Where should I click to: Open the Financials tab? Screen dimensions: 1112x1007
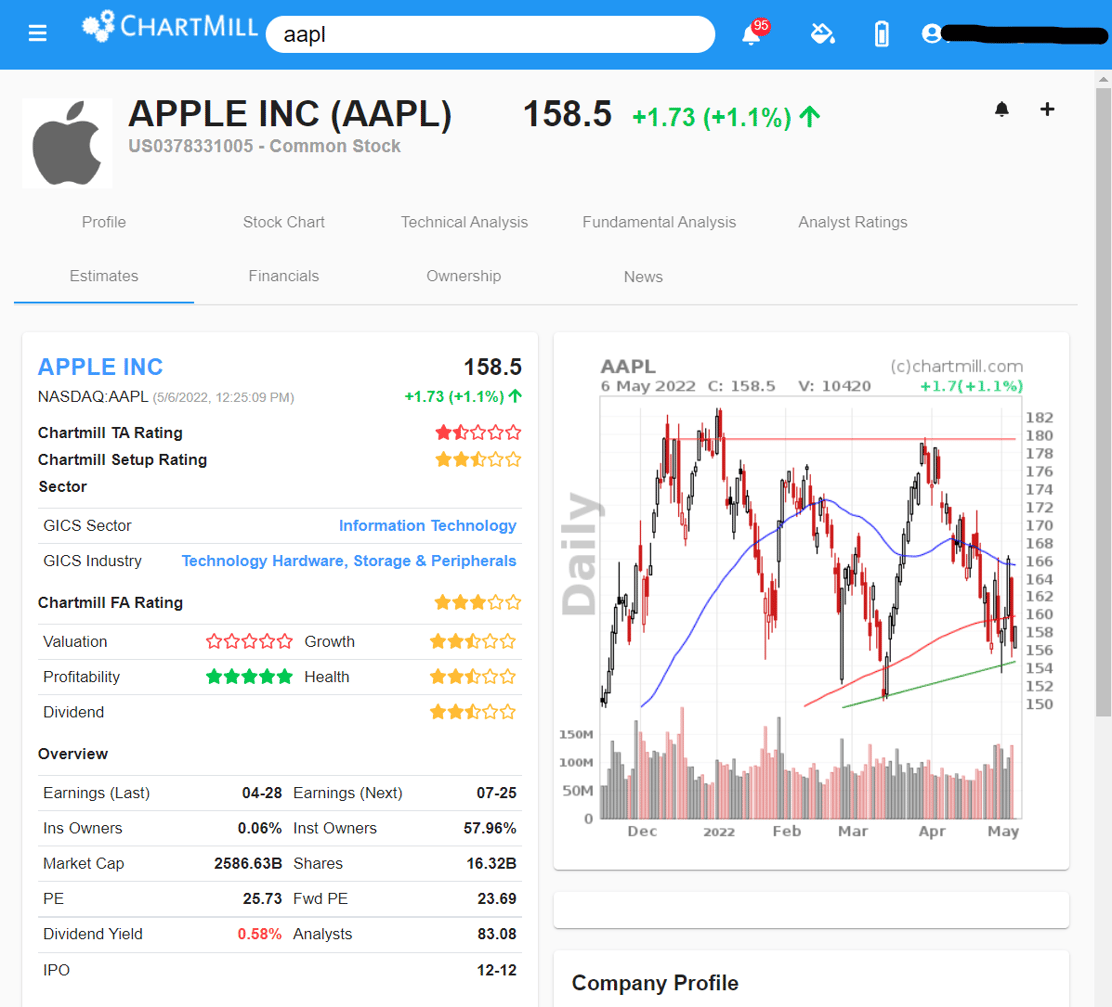283,276
